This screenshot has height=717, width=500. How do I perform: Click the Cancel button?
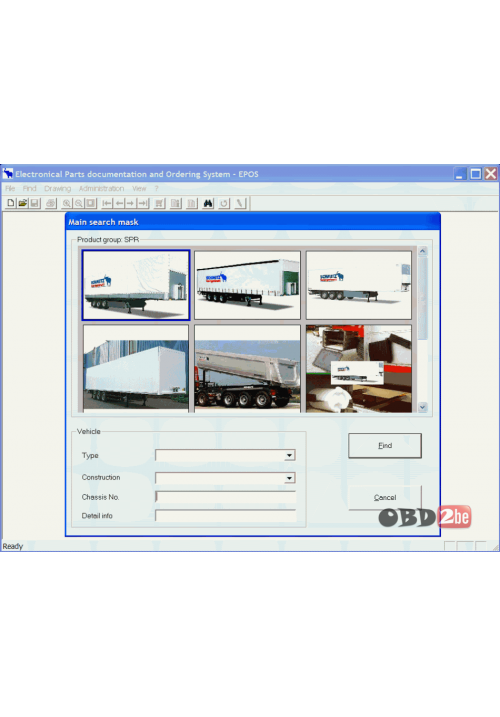[385, 498]
